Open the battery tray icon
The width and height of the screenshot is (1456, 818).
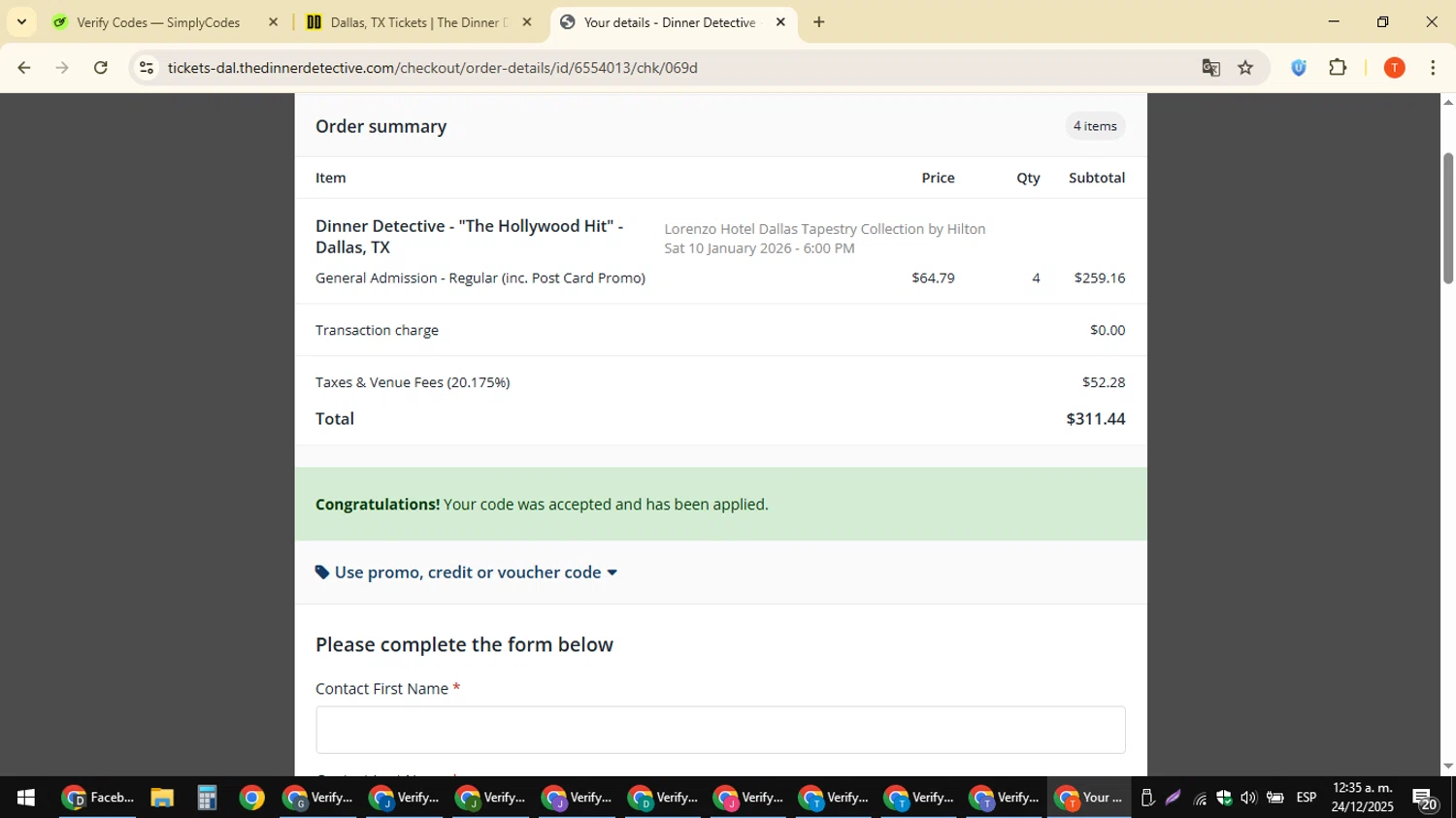pyautogui.click(x=1274, y=798)
